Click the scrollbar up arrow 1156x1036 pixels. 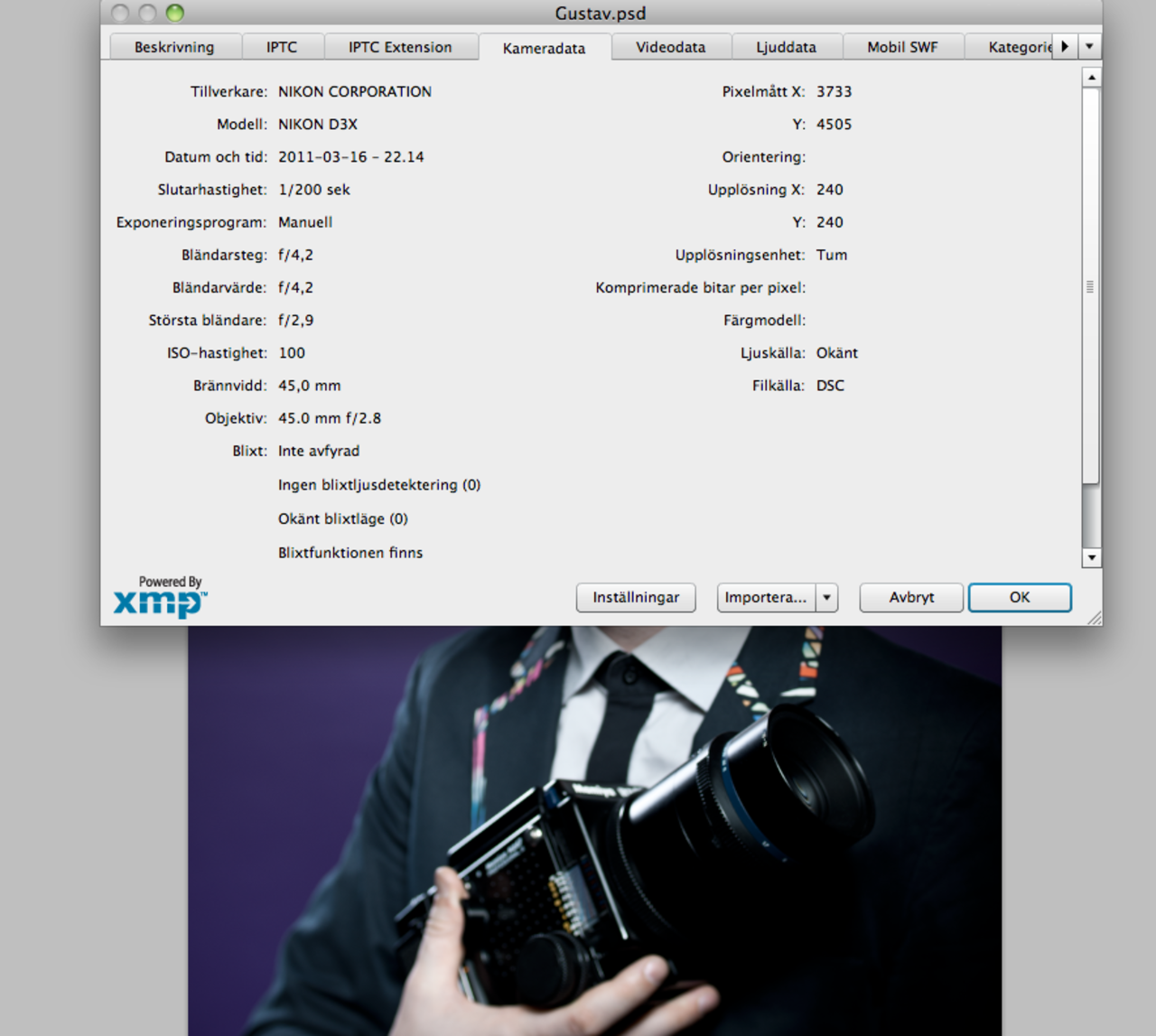click(1091, 78)
